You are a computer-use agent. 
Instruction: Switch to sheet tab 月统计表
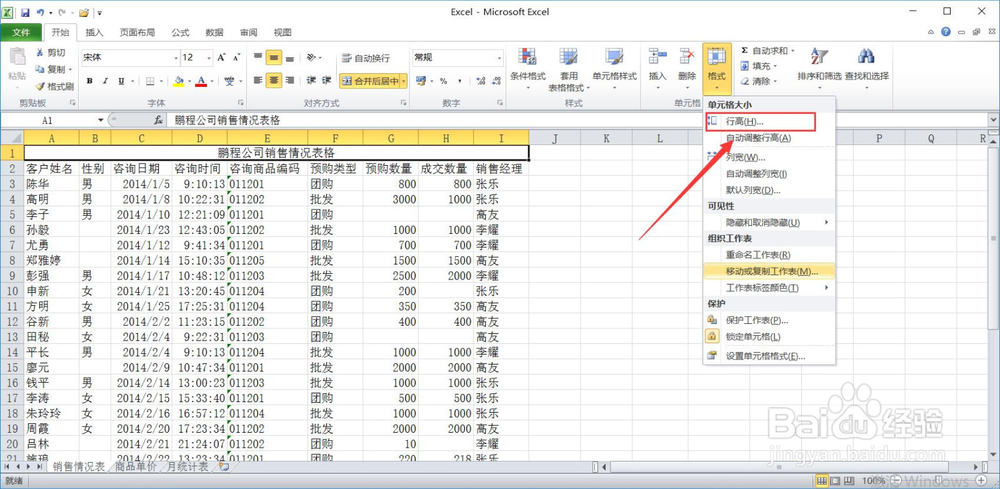(x=187, y=467)
